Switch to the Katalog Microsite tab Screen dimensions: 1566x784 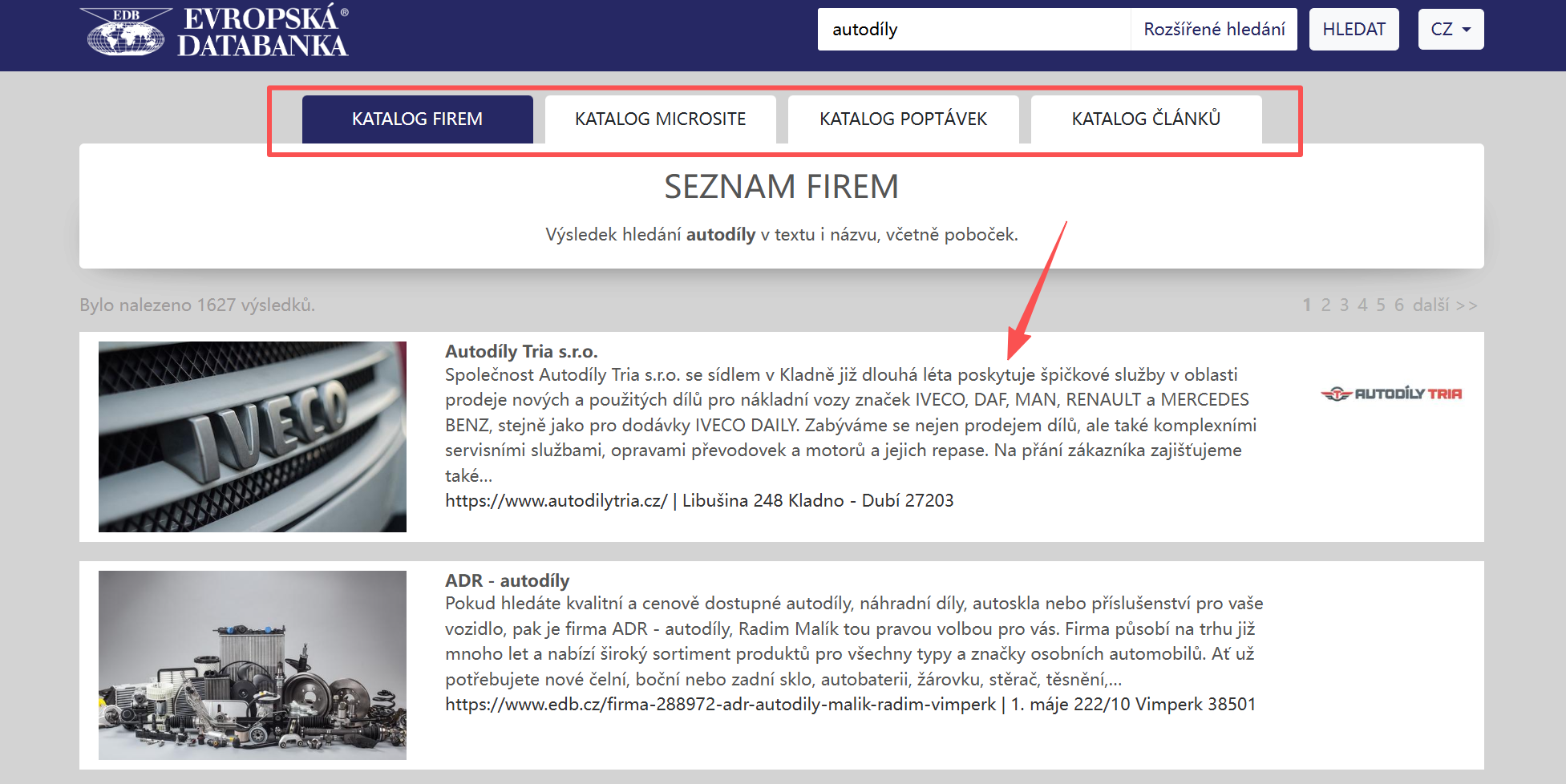[x=660, y=119]
